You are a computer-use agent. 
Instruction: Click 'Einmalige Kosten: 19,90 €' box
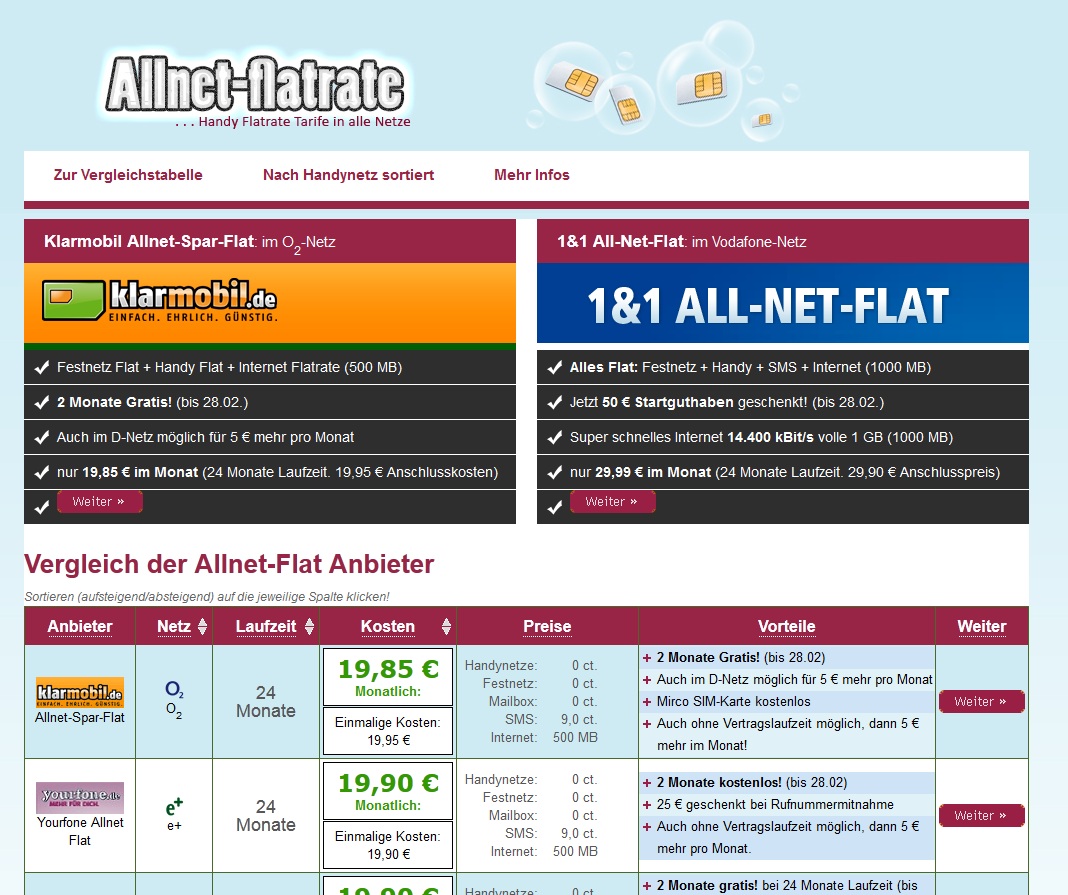pyautogui.click(x=388, y=845)
